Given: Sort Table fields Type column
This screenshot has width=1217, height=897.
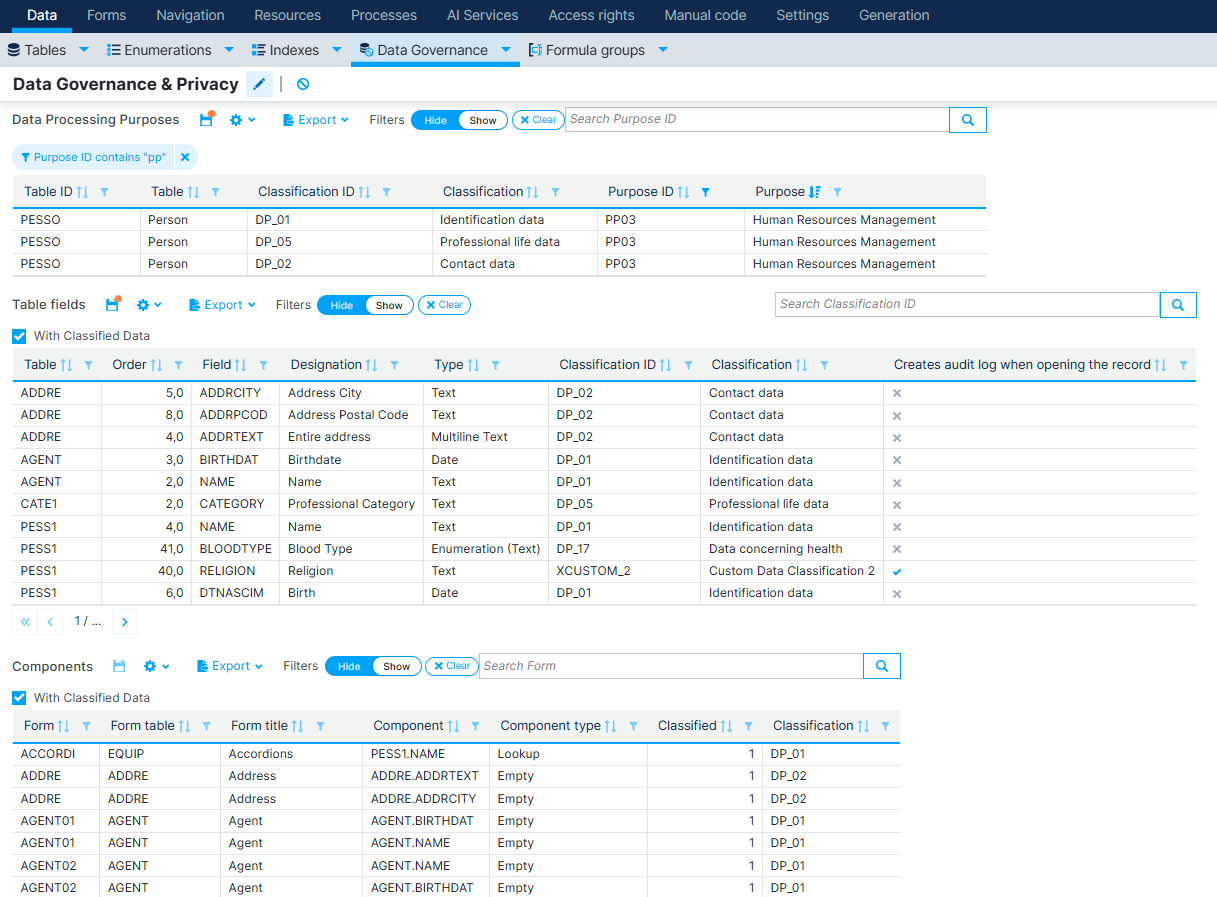Looking at the screenshot, I should tap(474, 365).
